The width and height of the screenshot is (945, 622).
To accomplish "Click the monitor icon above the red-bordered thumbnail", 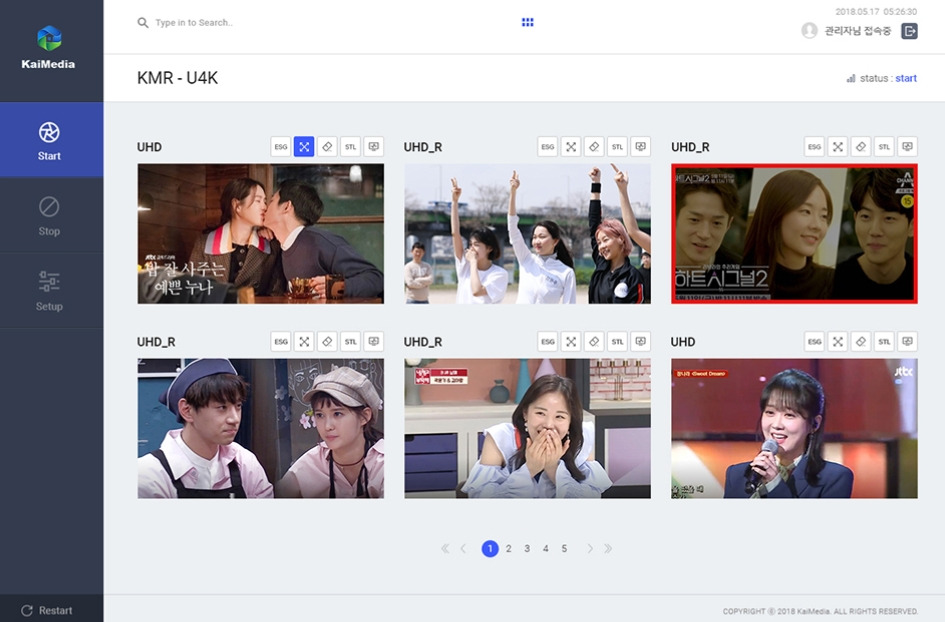I will pyautogui.click(x=908, y=146).
